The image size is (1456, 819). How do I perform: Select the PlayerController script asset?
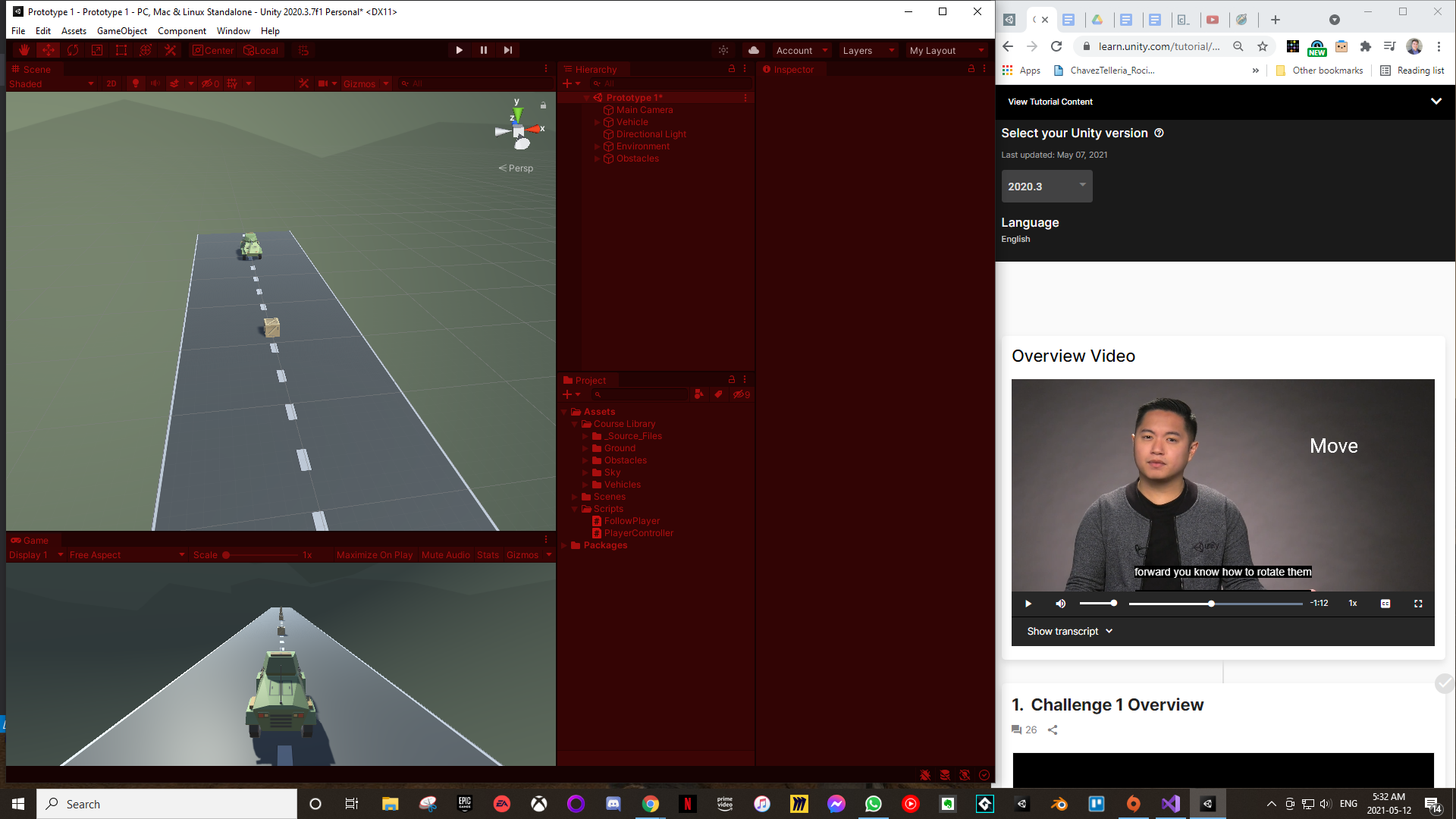coord(638,533)
